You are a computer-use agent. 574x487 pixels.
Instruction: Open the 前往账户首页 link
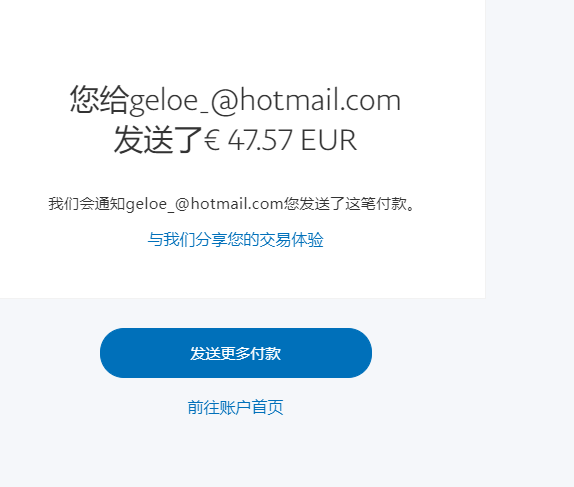(x=235, y=408)
